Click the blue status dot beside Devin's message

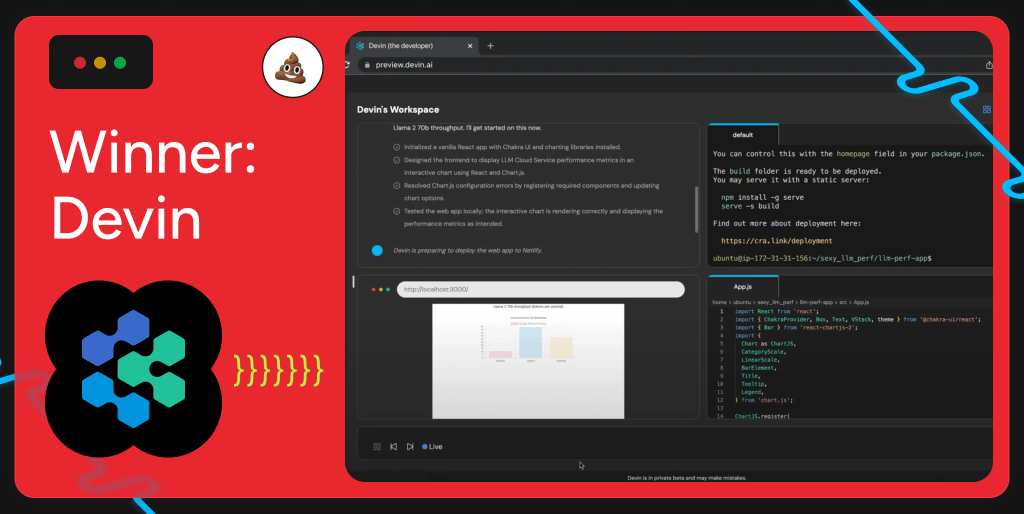pos(377,250)
